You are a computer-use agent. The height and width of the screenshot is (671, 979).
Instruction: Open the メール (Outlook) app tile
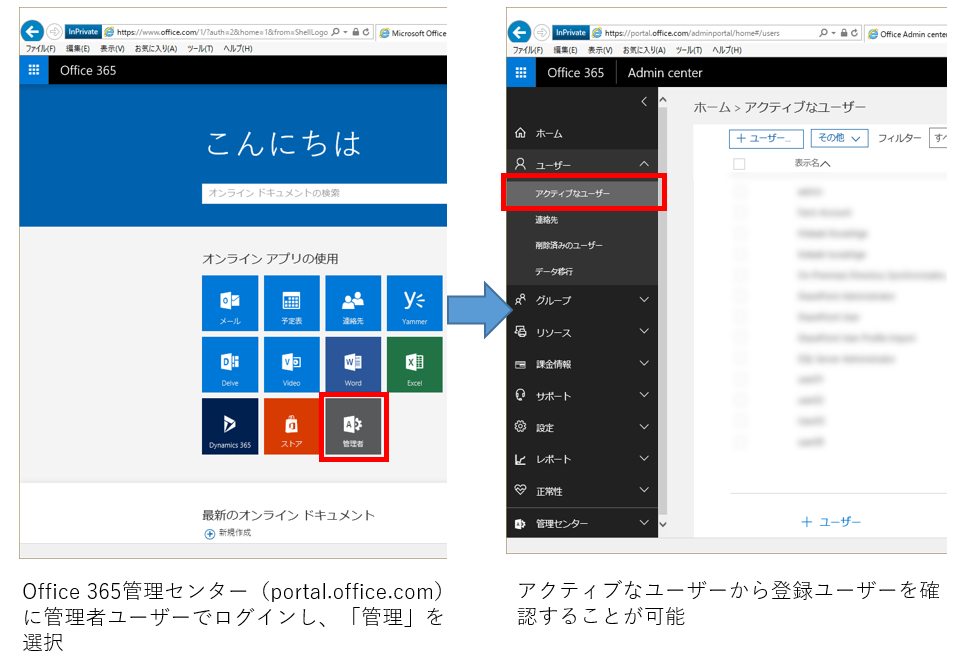230,303
